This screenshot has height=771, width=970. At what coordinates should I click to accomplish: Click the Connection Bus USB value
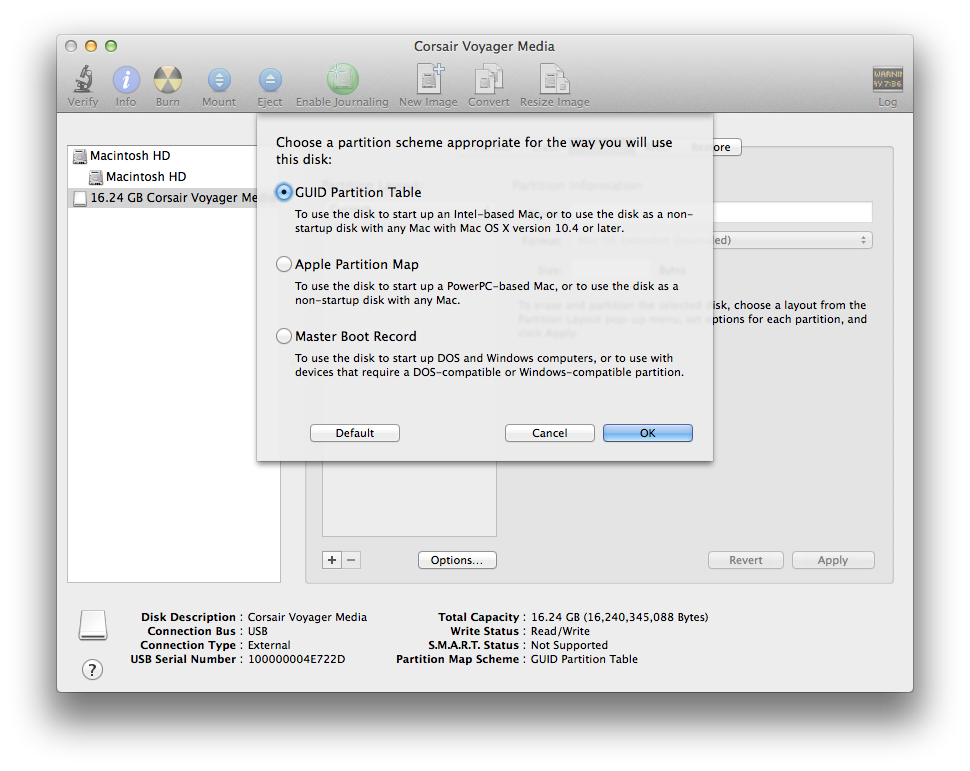(258, 631)
